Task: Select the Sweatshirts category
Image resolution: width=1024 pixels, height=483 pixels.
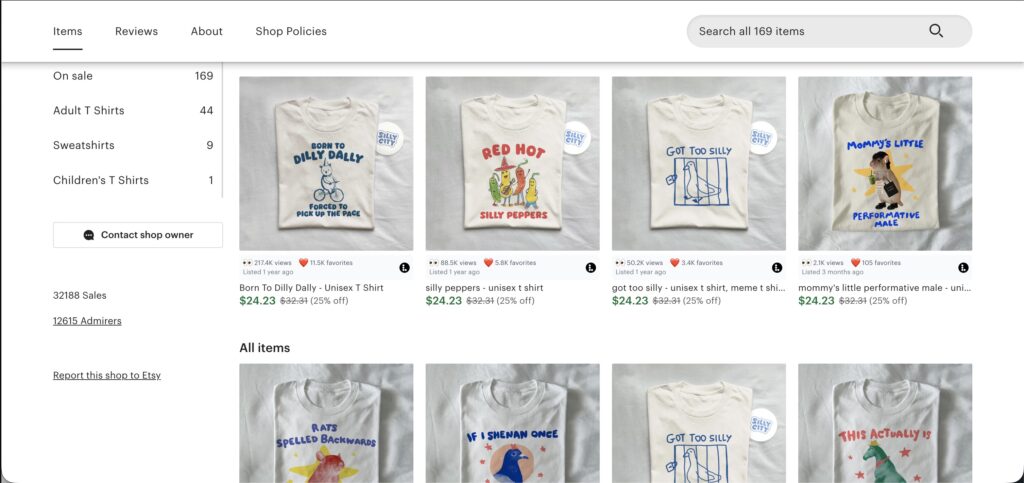Action: (83, 145)
